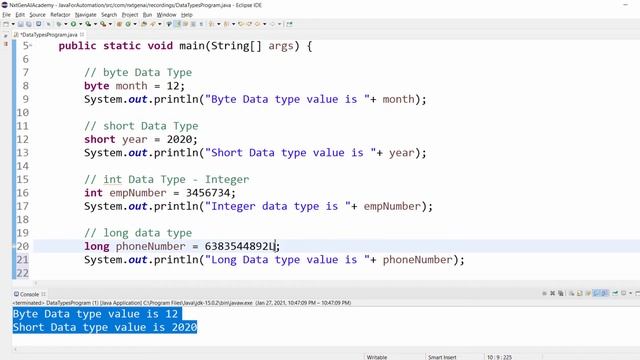Image resolution: width=640 pixels, height=360 pixels.
Task: Open the Source menu
Action: pyautogui.click(x=38, y=15)
